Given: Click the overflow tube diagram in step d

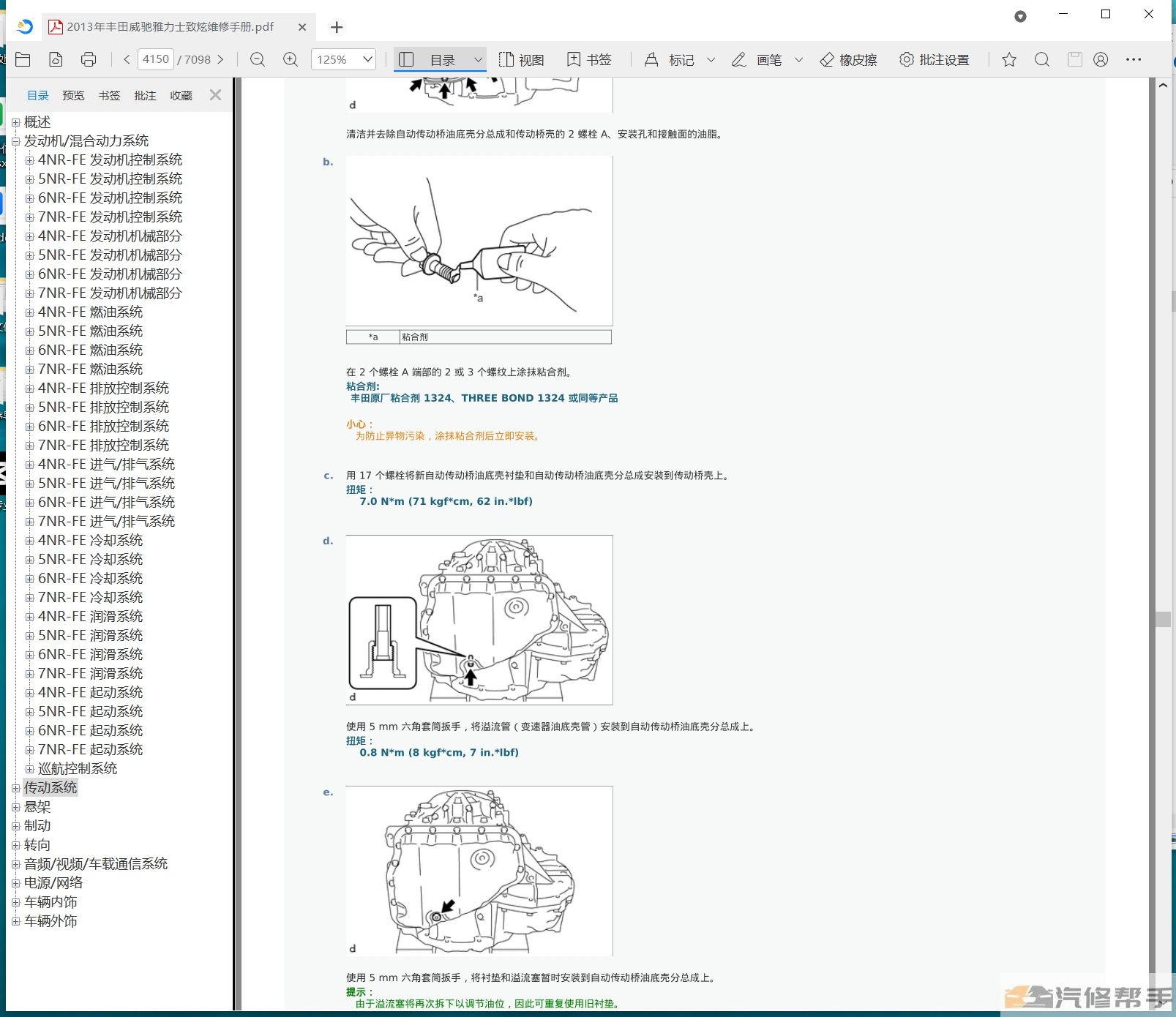Looking at the screenshot, I should pos(479,620).
